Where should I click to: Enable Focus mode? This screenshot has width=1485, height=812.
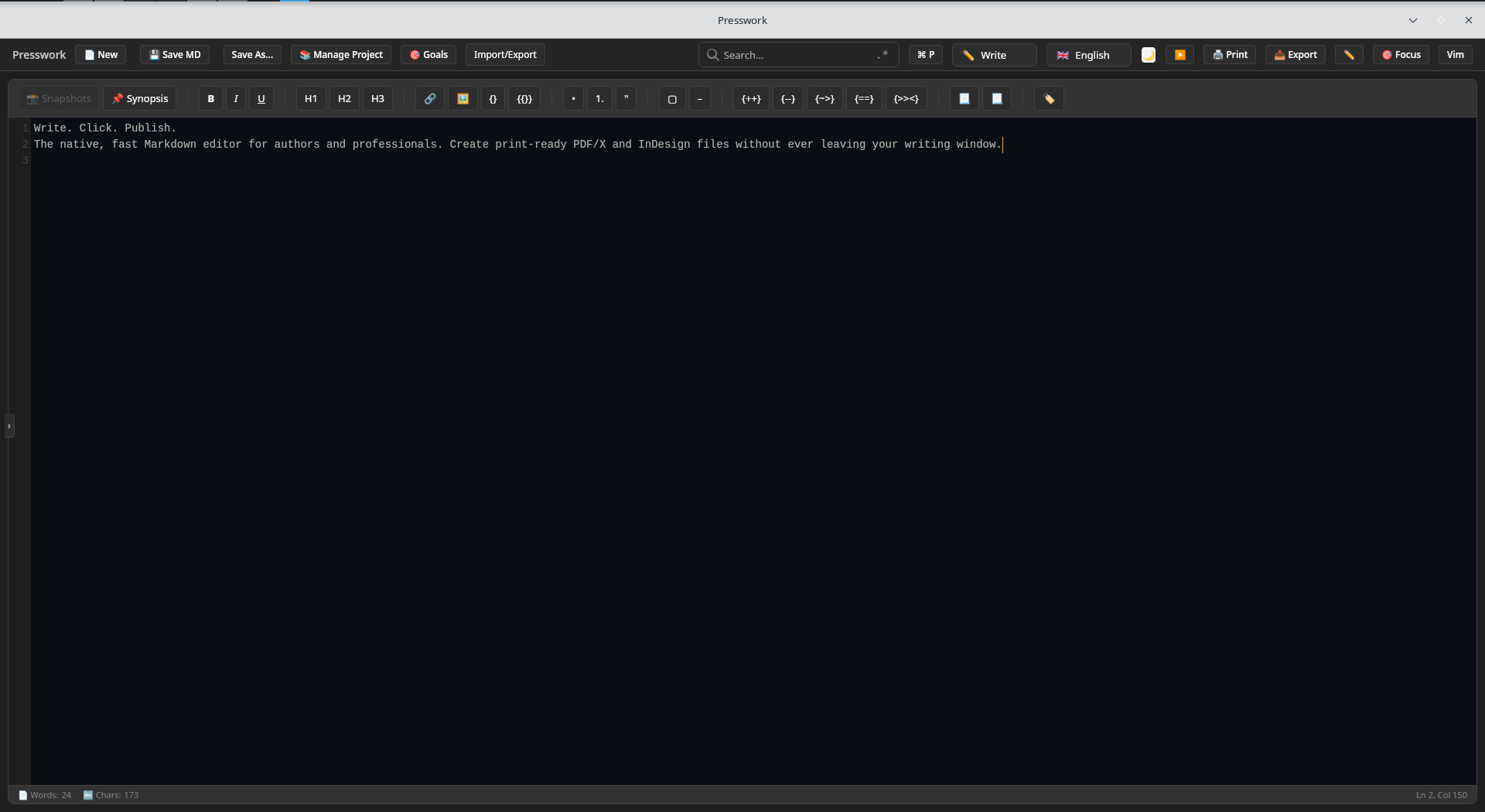1401,55
